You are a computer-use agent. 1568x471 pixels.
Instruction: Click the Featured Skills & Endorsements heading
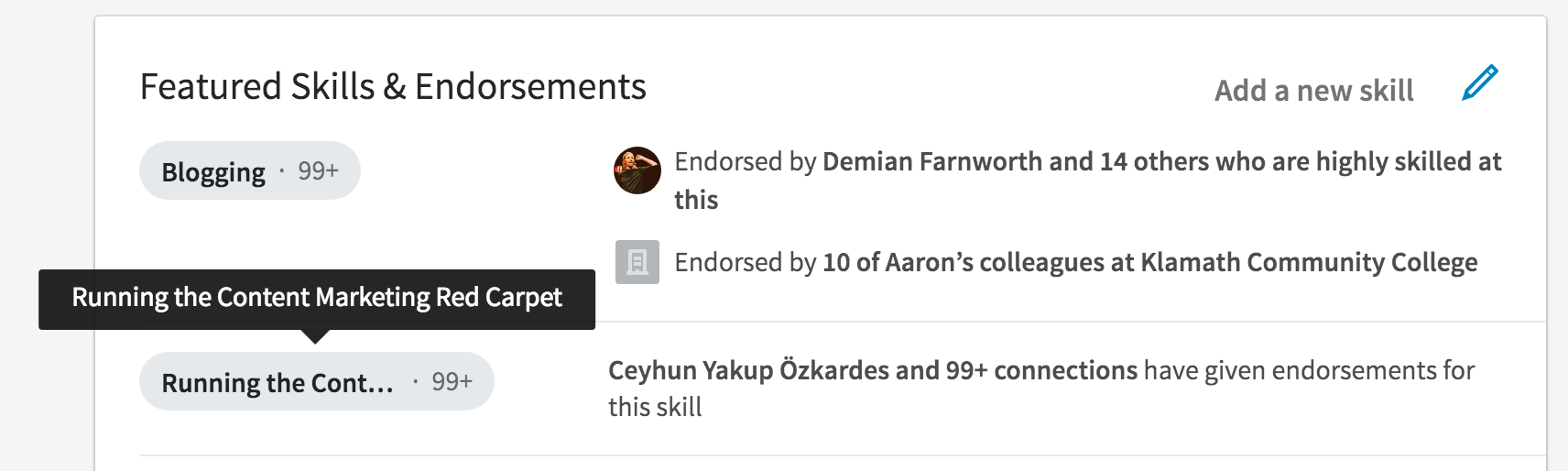(x=393, y=86)
